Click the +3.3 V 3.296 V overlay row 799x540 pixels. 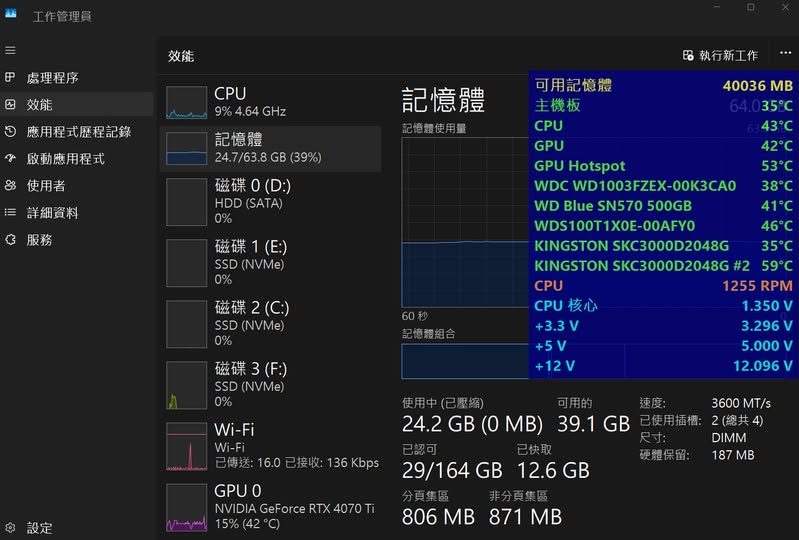tap(663, 326)
